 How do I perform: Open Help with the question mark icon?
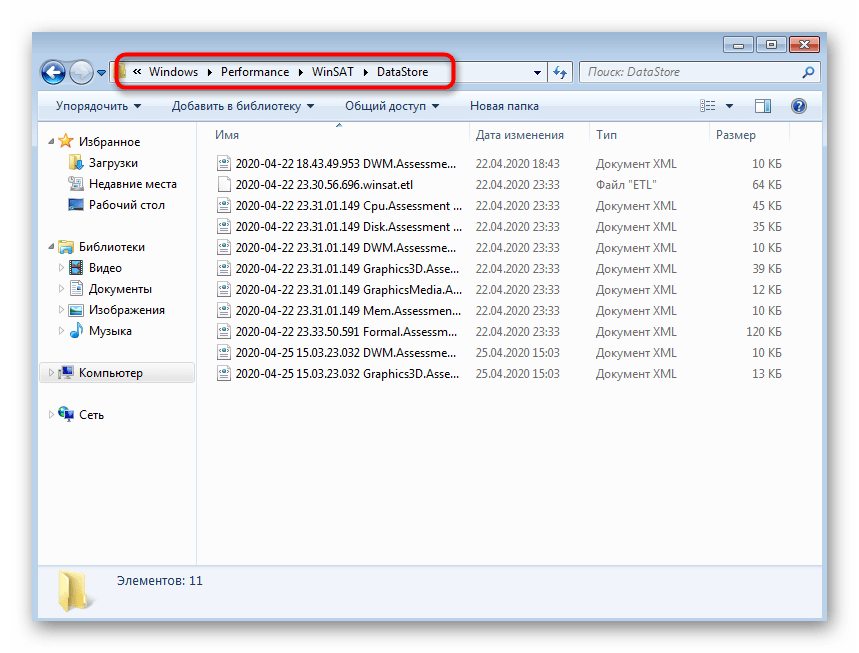click(798, 106)
